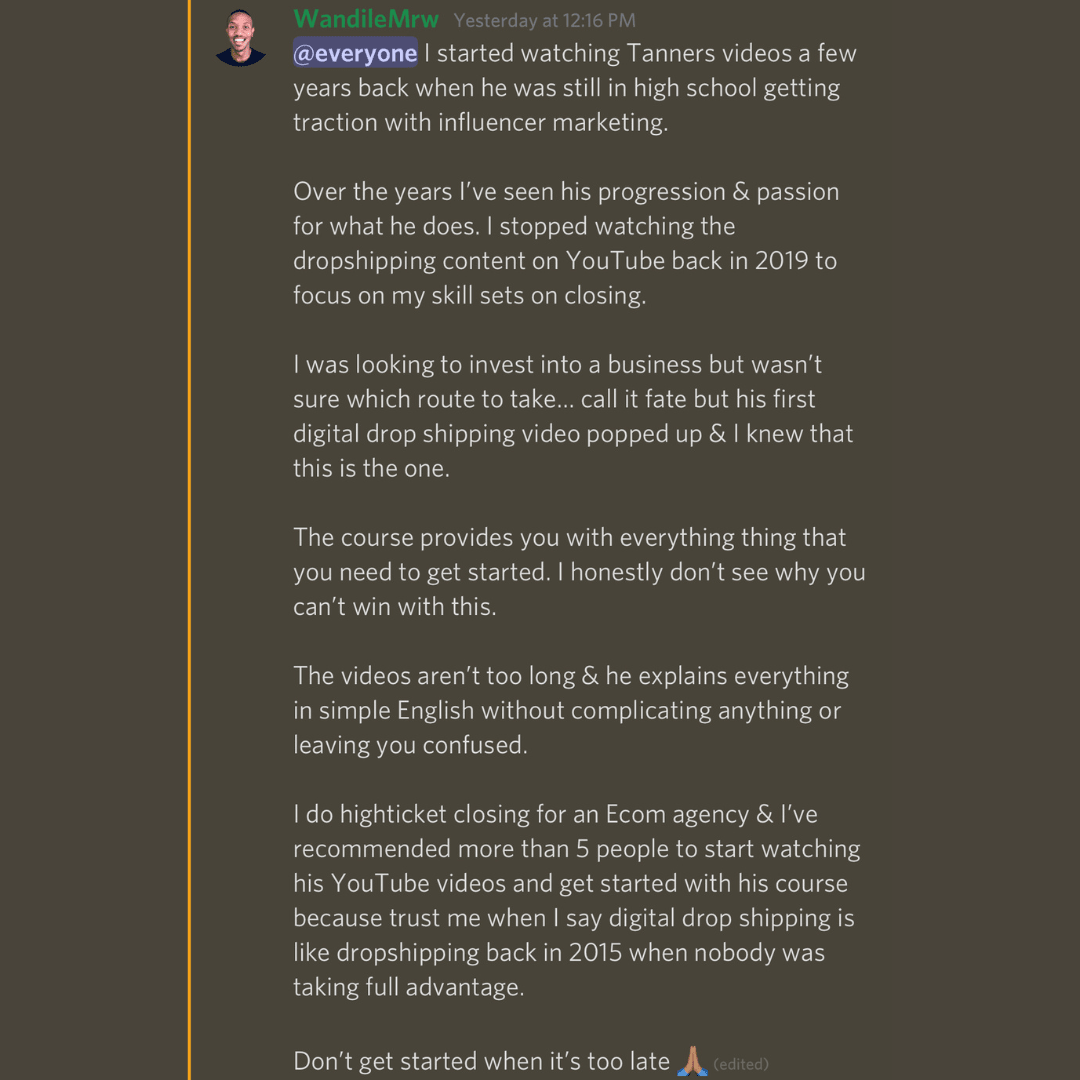Click the @everyone mention tag

pyautogui.click(x=355, y=53)
